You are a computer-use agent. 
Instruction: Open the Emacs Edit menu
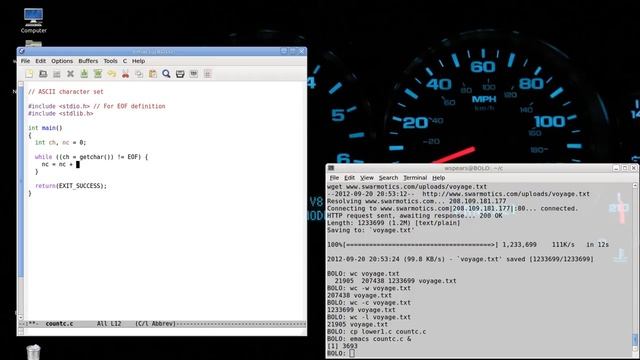pos(40,61)
